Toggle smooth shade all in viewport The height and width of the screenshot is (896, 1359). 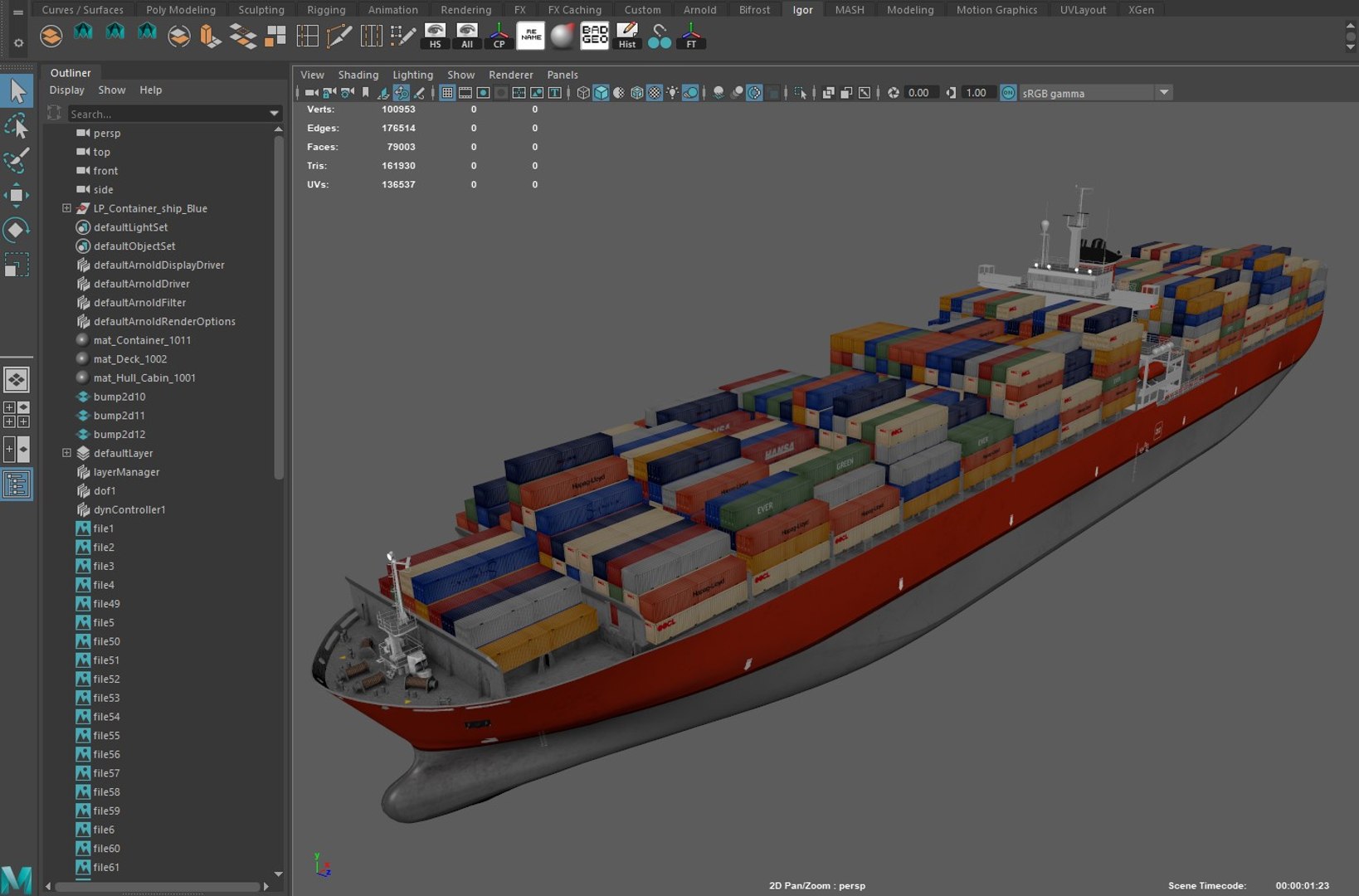pos(601,93)
